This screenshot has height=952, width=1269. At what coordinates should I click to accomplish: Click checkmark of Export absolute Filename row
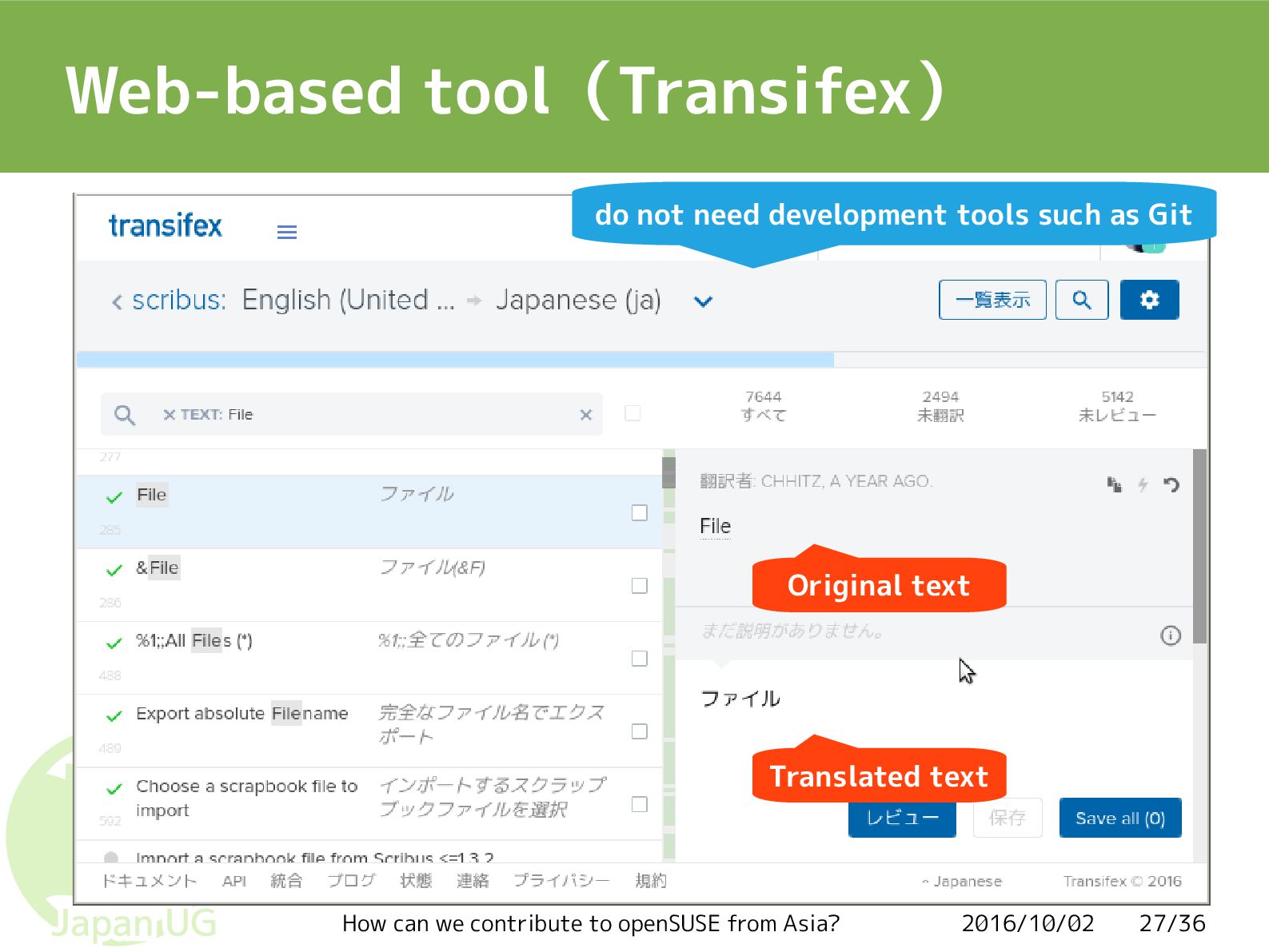pyautogui.click(x=114, y=715)
